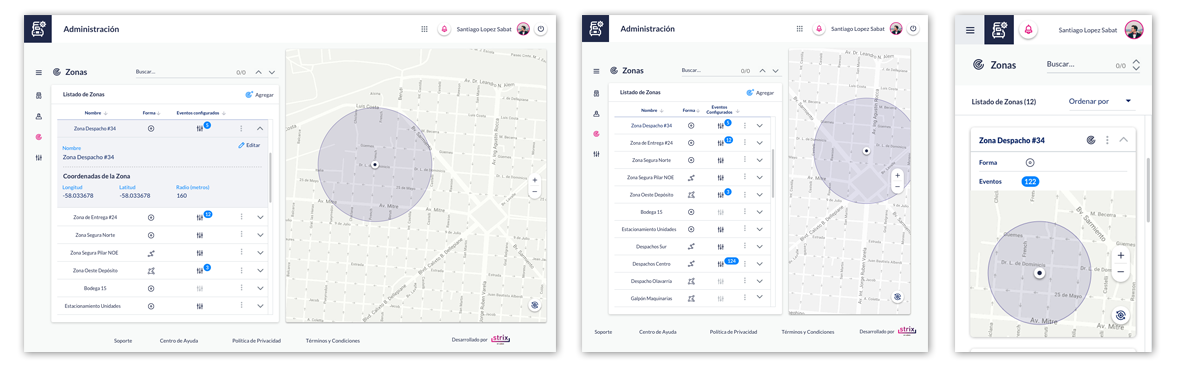Zoom in on the mobile card's map

point(1120,256)
